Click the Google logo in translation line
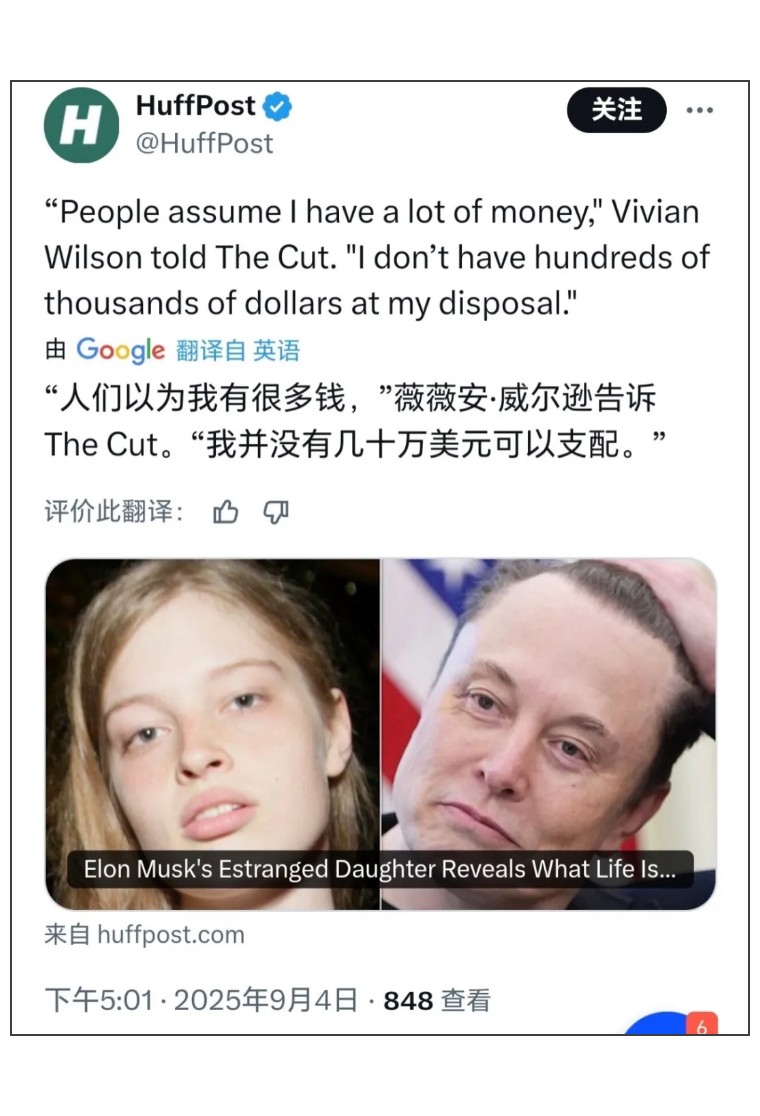The image size is (760, 1116). 120,350
